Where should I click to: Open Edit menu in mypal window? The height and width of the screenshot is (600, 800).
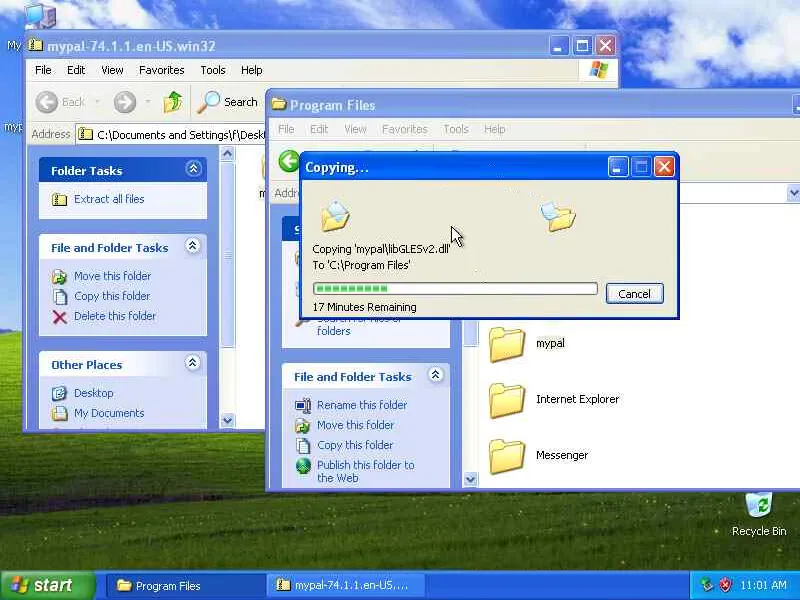tap(76, 70)
